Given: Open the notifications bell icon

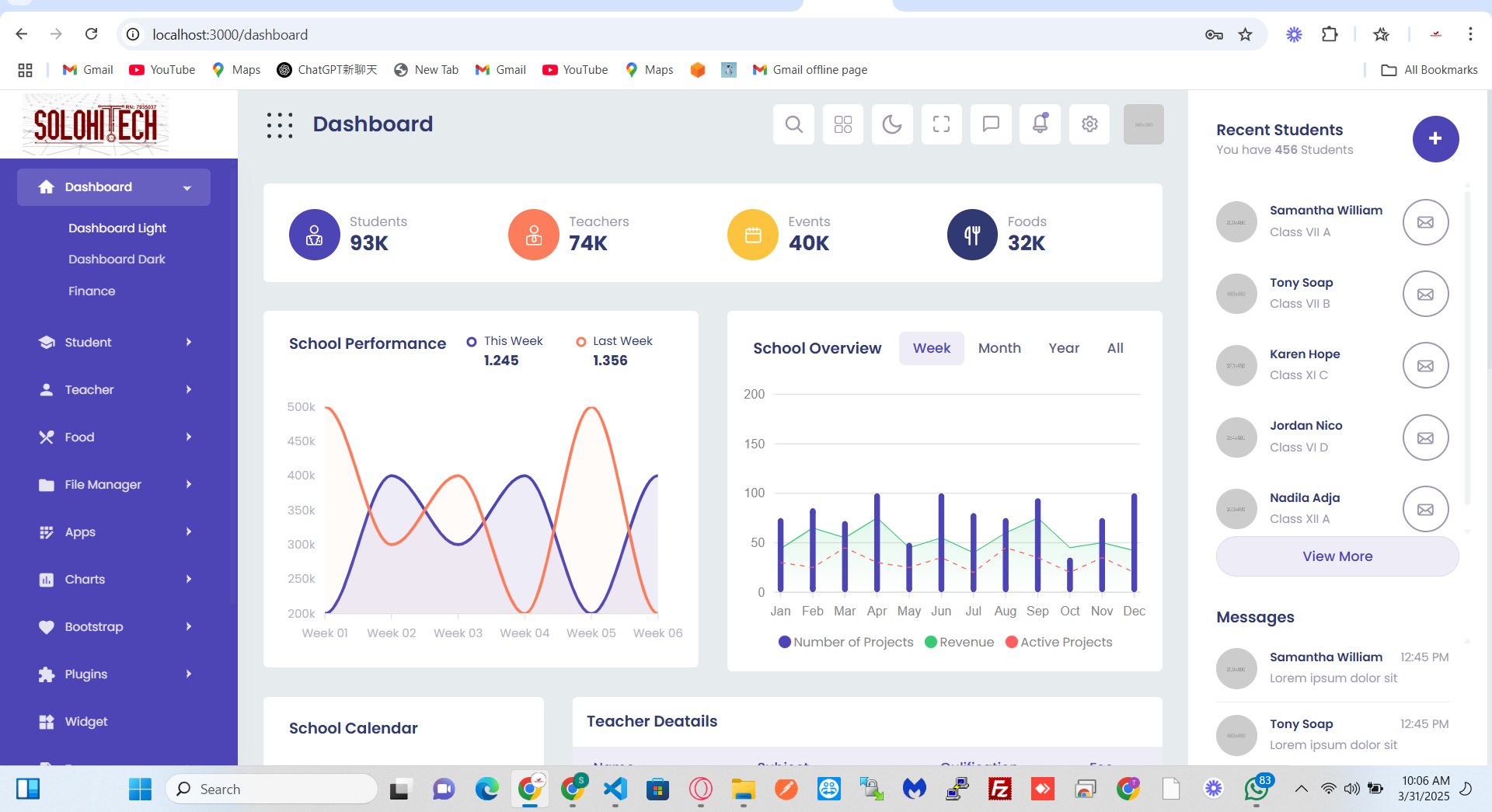Looking at the screenshot, I should (x=1040, y=124).
